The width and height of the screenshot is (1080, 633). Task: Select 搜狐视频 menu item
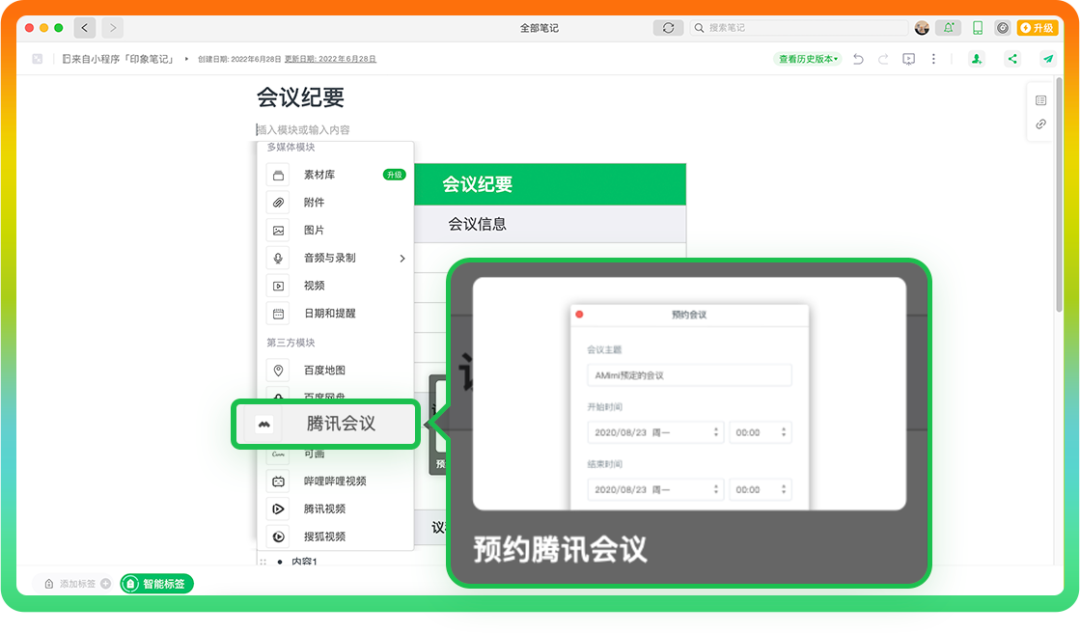point(335,537)
